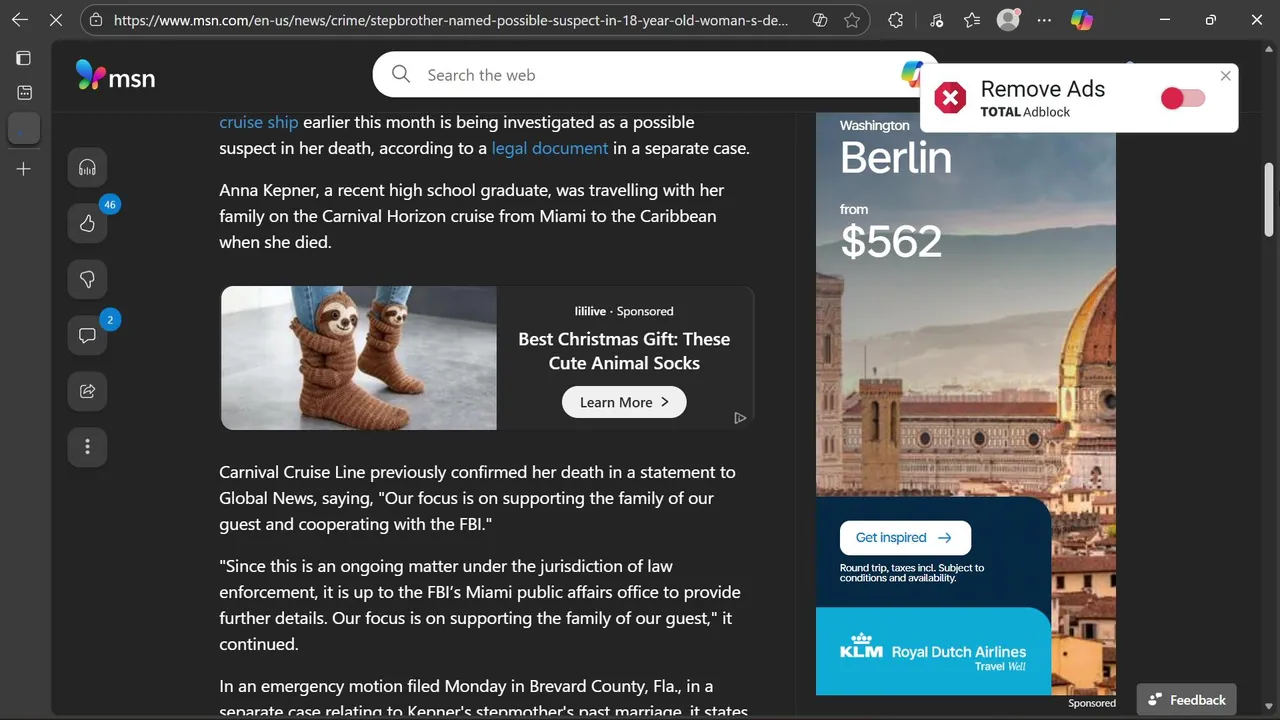The height and width of the screenshot is (720, 1280).
Task: Share the article
Action: (x=87, y=391)
